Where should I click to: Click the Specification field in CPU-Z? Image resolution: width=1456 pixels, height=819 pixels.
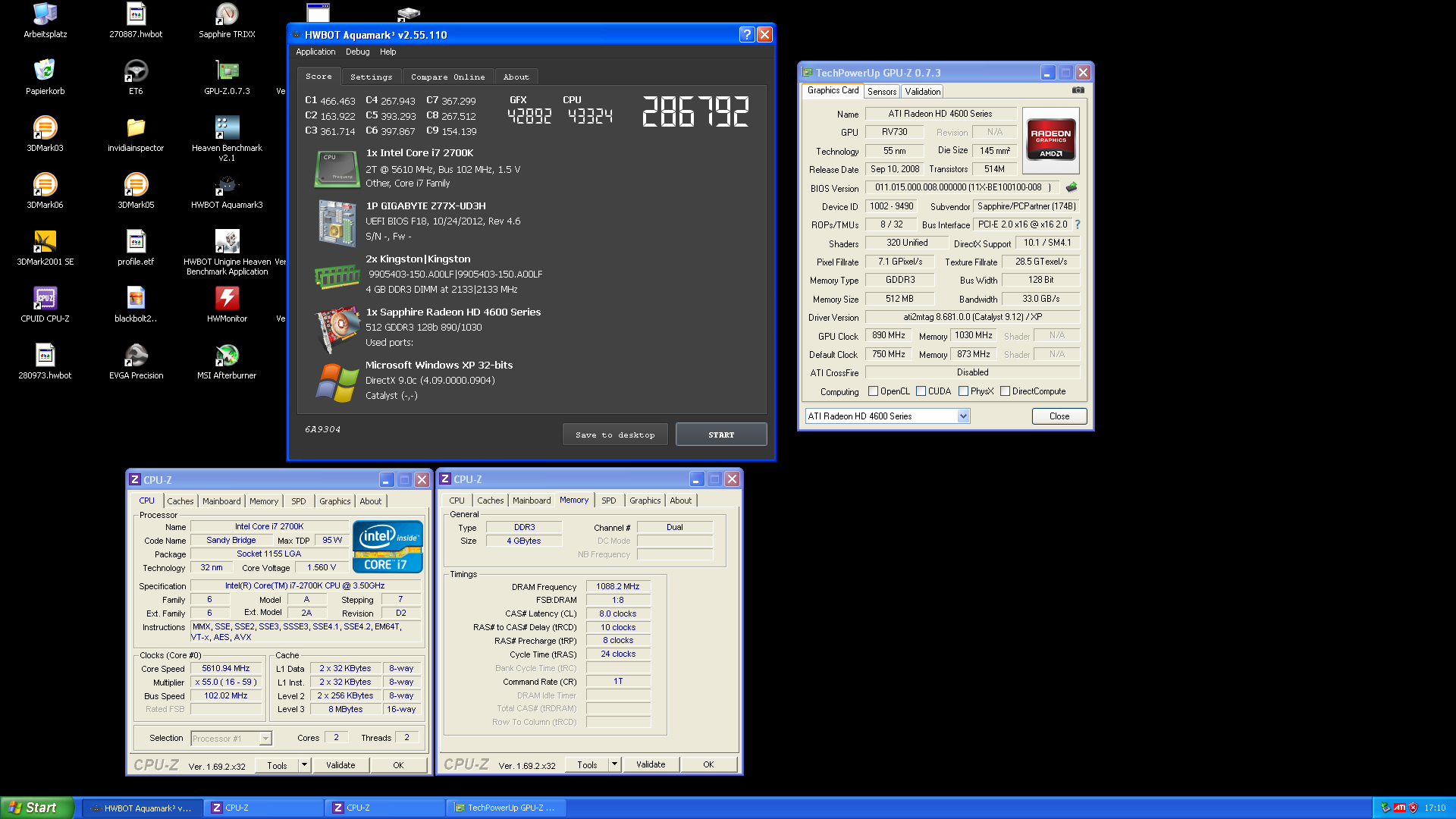[x=305, y=586]
